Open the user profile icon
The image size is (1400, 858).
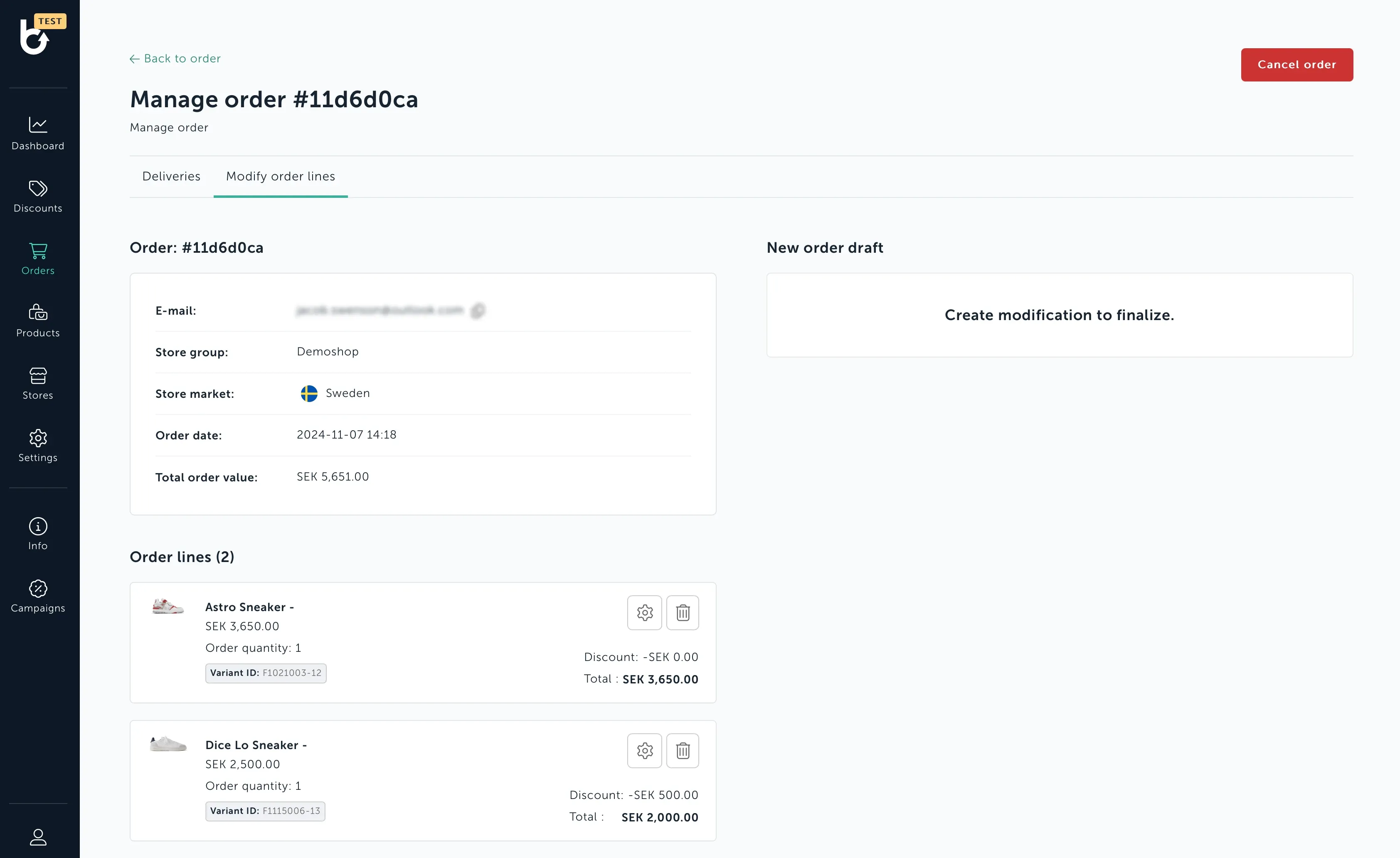[38, 836]
